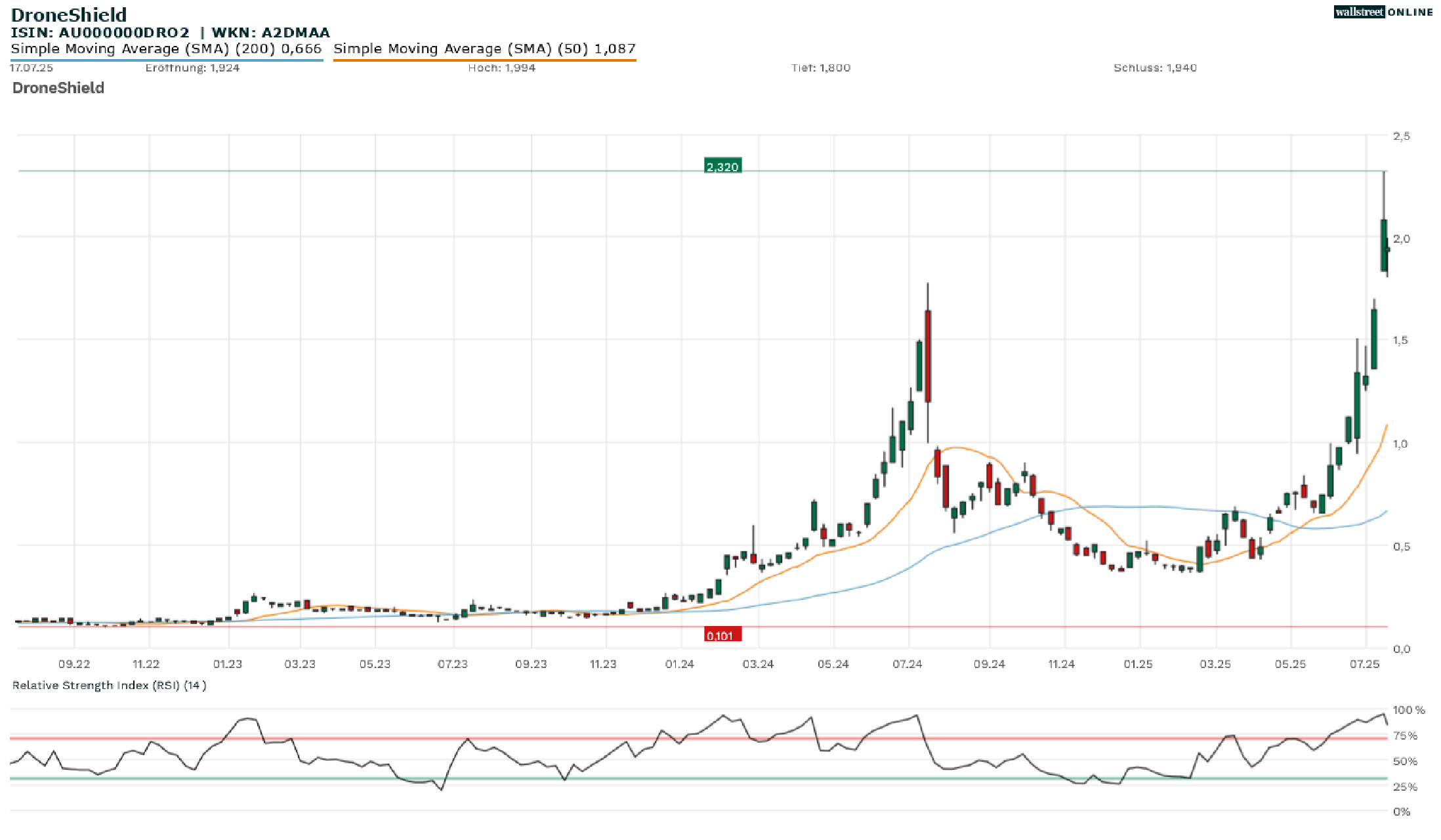Click the 0,0 price axis label
The image size is (1441, 840).
tap(1402, 649)
